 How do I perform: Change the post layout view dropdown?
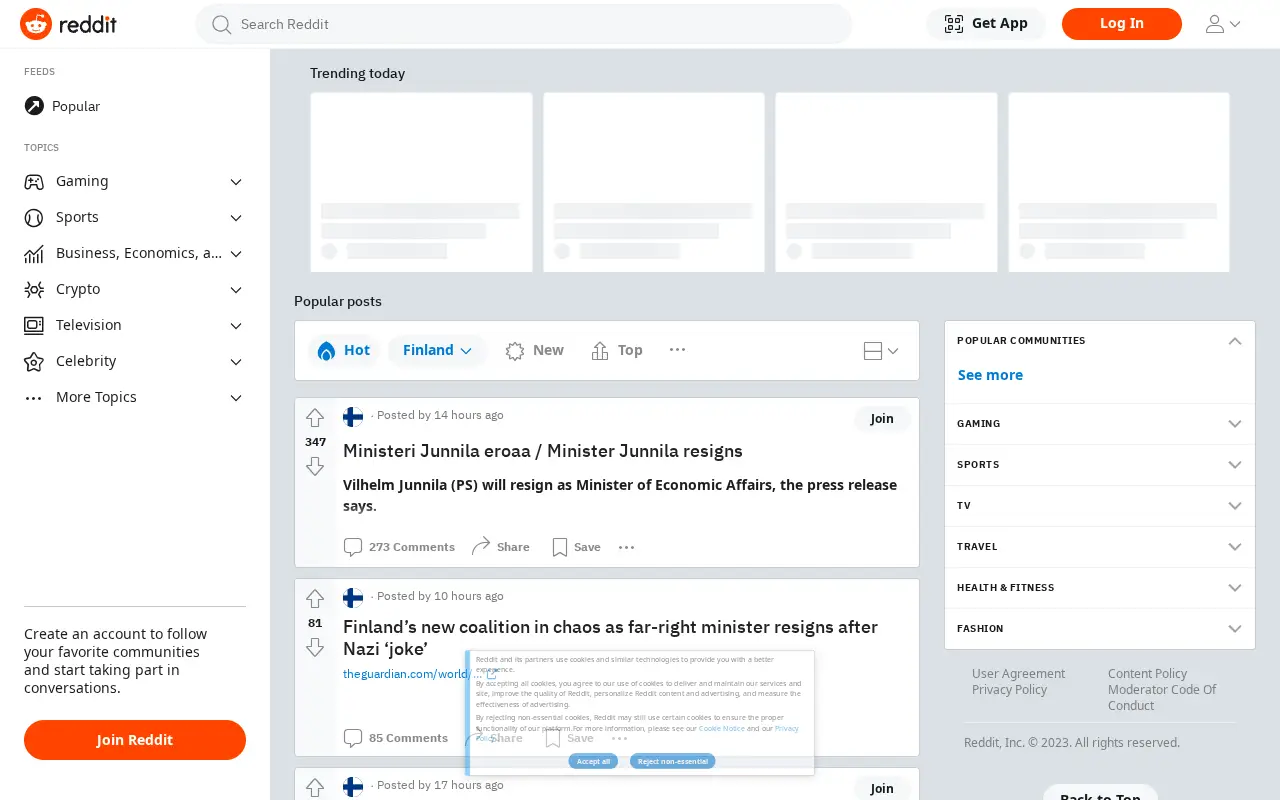[x=881, y=351]
